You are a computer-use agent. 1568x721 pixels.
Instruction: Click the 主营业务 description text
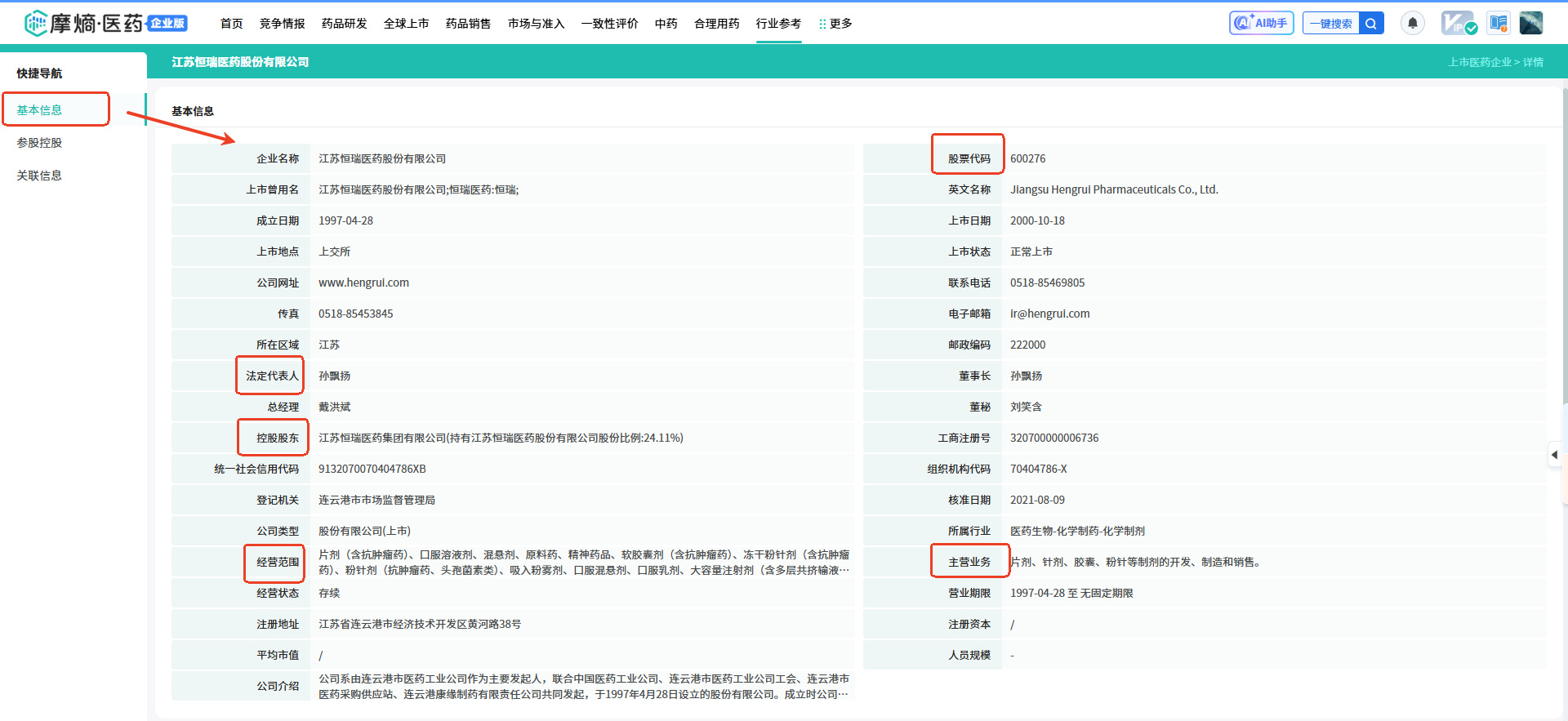coord(1137,562)
